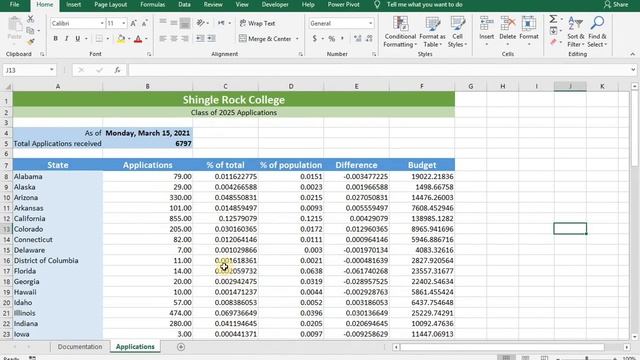Viewport: 640px width, 360px height.
Task: Click the Align Left icon
Action: 162,38
